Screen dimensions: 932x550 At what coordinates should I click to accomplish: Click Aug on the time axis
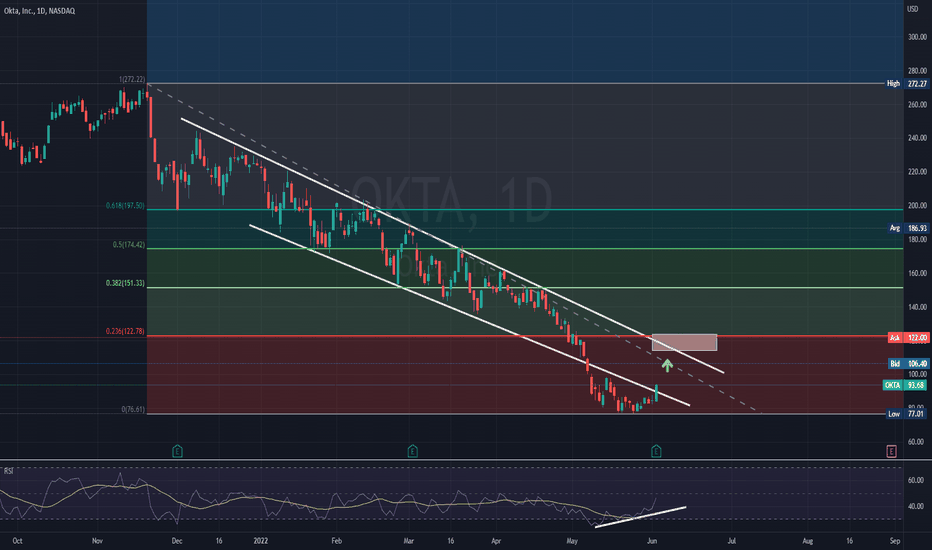(807, 541)
